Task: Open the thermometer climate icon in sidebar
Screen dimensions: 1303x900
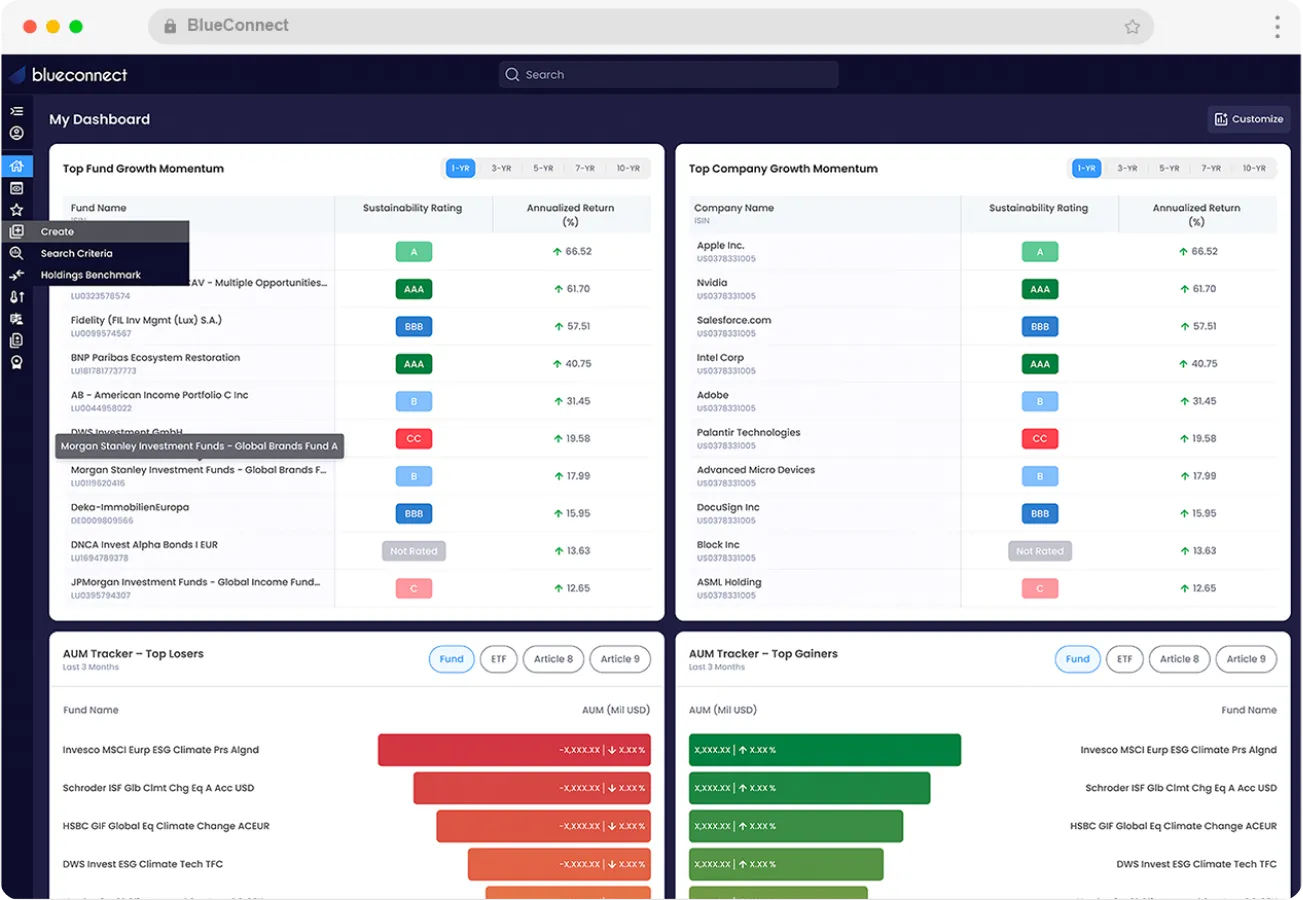Action: 16,297
